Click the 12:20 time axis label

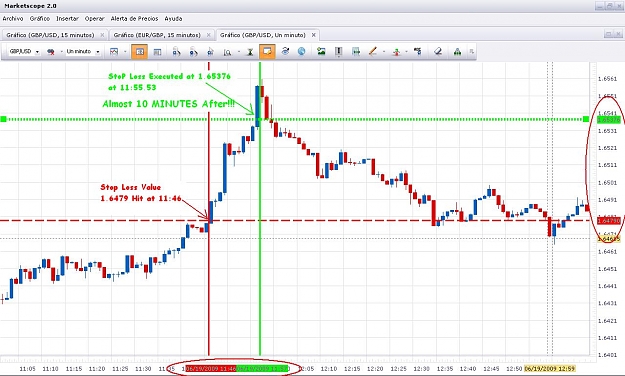click(x=375, y=369)
